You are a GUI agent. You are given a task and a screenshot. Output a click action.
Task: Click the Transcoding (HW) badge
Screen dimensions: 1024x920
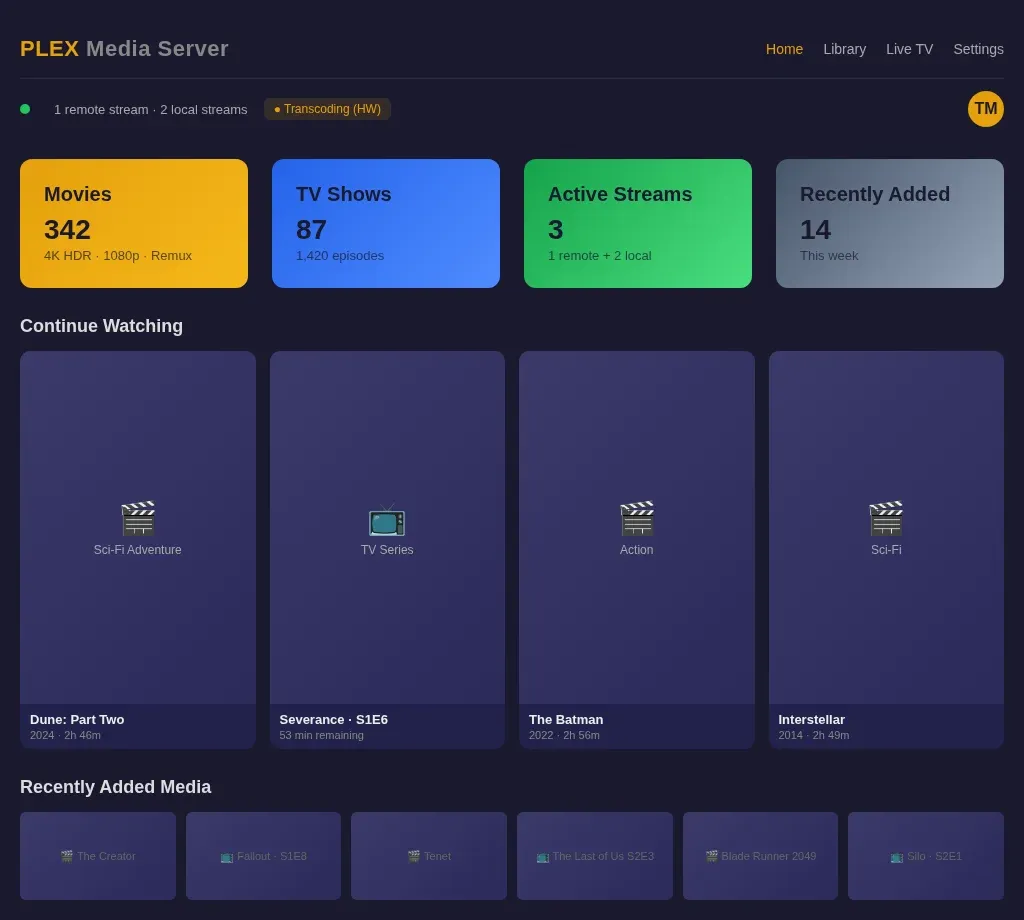tap(327, 109)
